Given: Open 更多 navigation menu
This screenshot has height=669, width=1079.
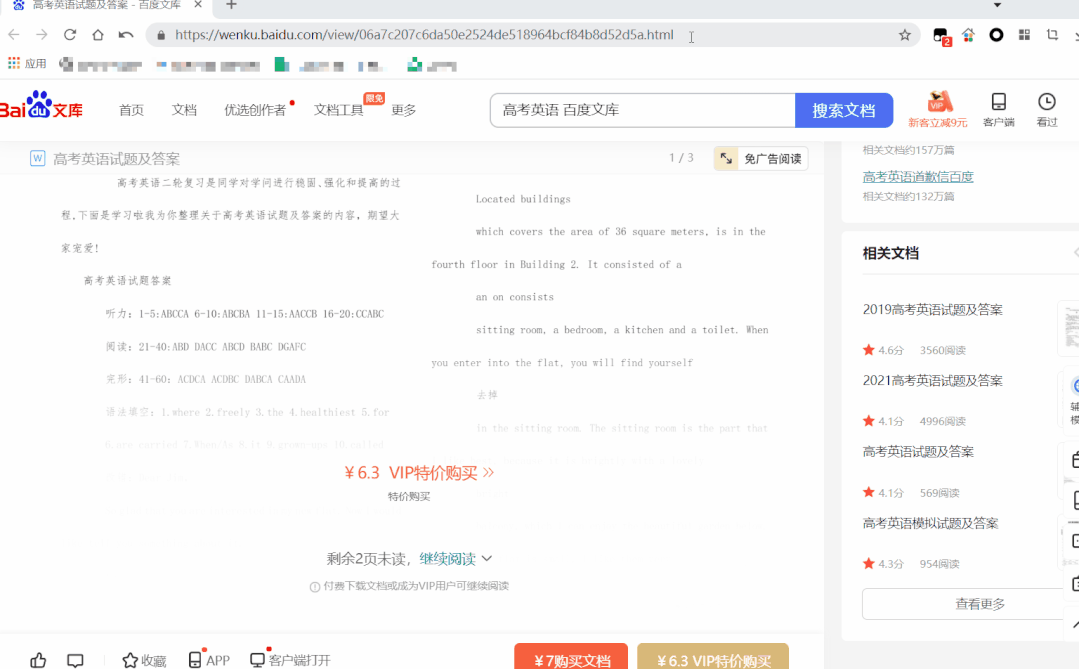Looking at the screenshot, I should [x=403, y=110].
